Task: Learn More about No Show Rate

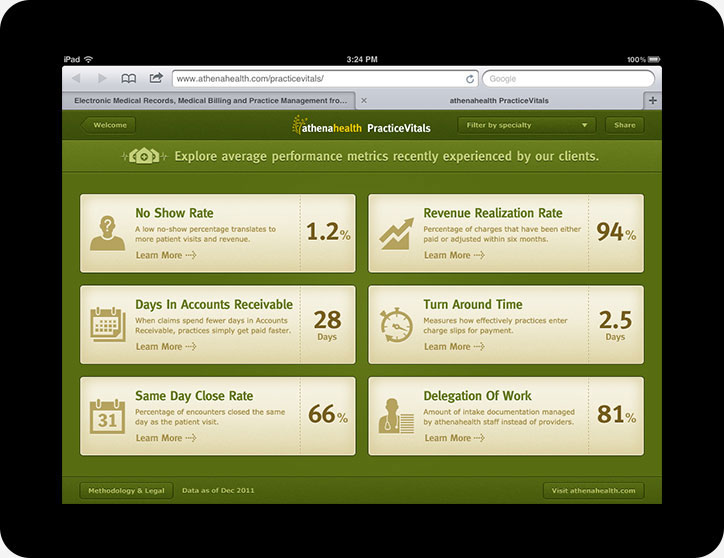Action: [x=166, y=255]
